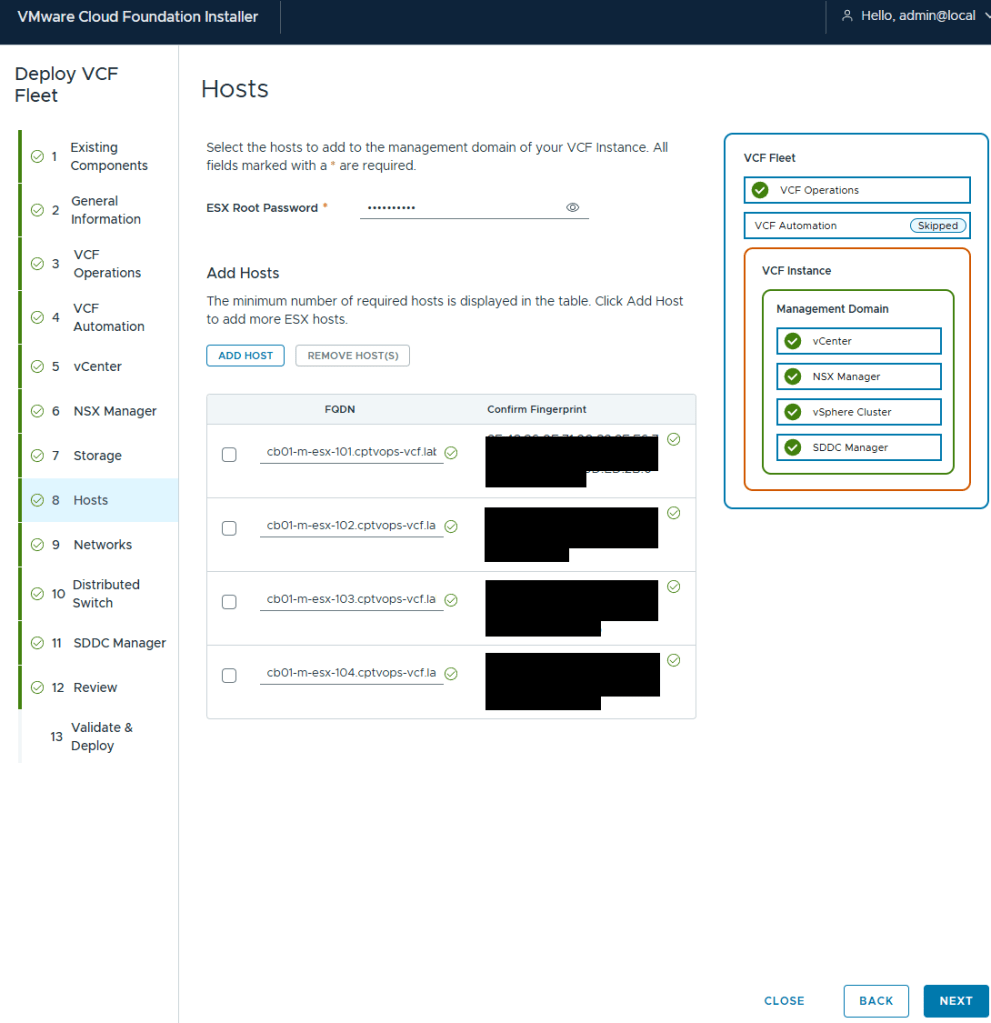This screenshot has height=1023, width=991.
Task: Open step 6 NSX Manager
Action: point(99,411)
